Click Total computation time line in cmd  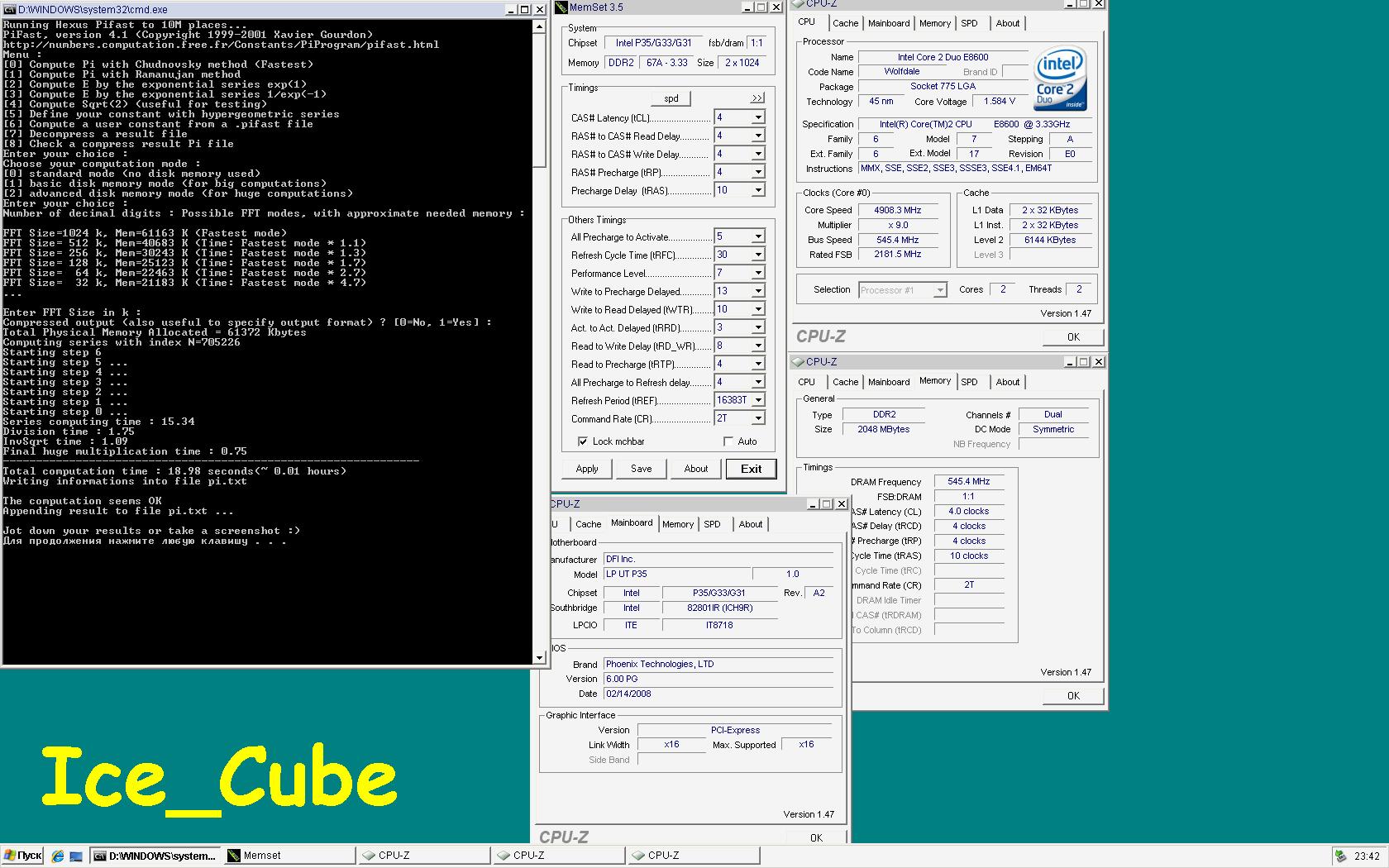[x=174, y=471]
